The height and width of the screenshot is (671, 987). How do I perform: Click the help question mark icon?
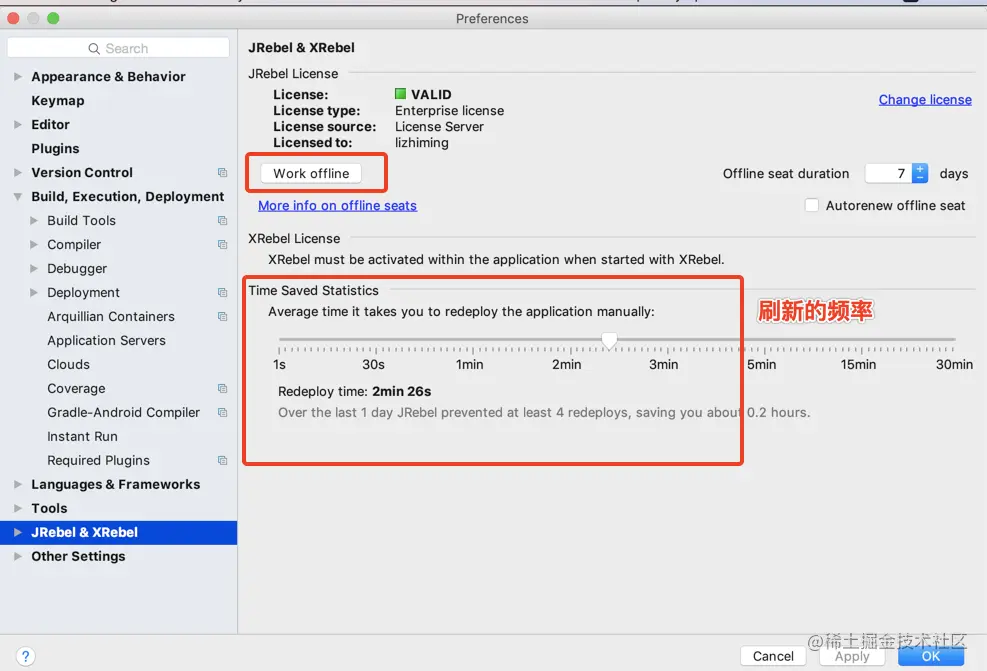point(25,657)
